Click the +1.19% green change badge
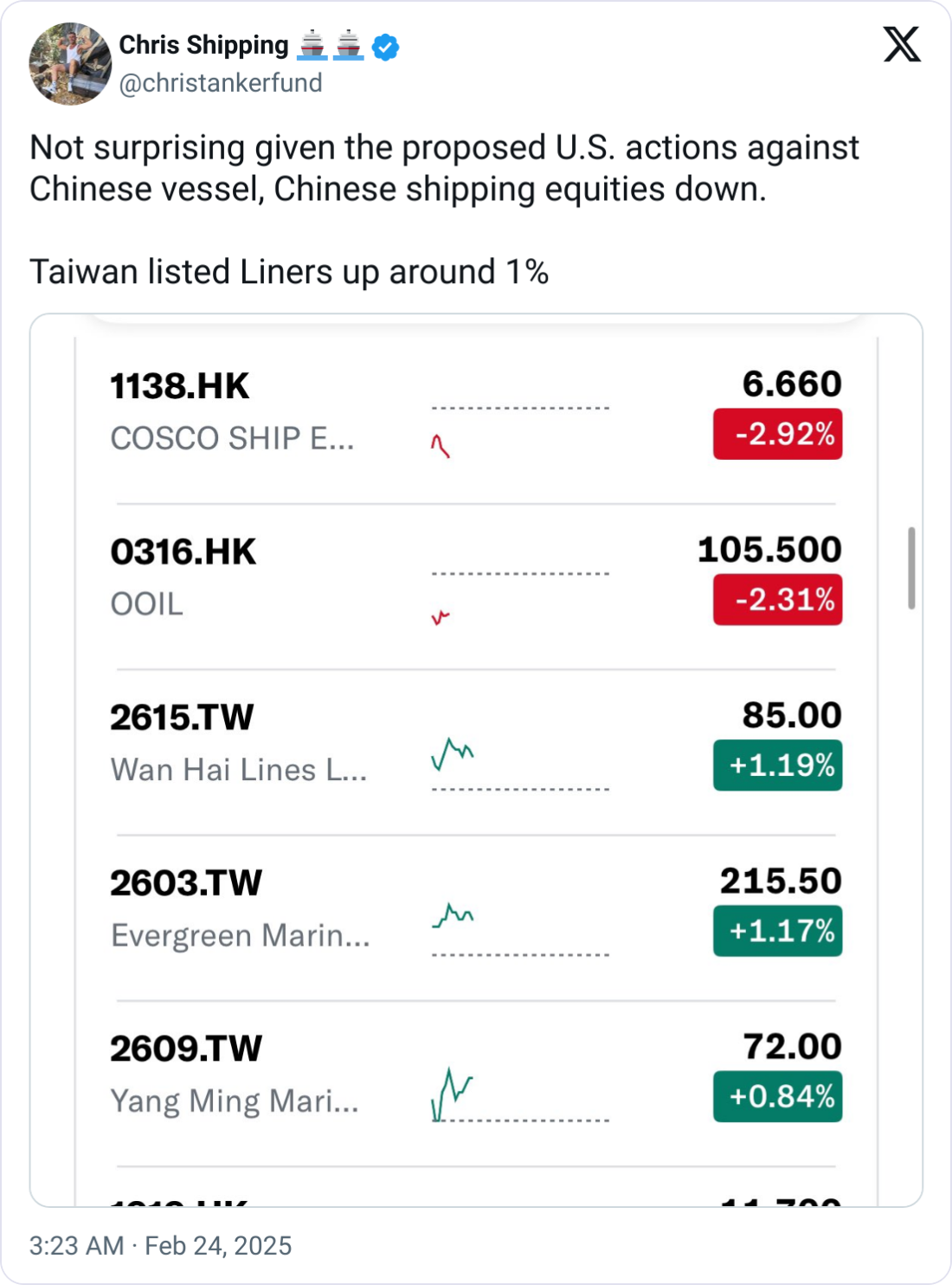The image size is (952, 1285). 777,765
